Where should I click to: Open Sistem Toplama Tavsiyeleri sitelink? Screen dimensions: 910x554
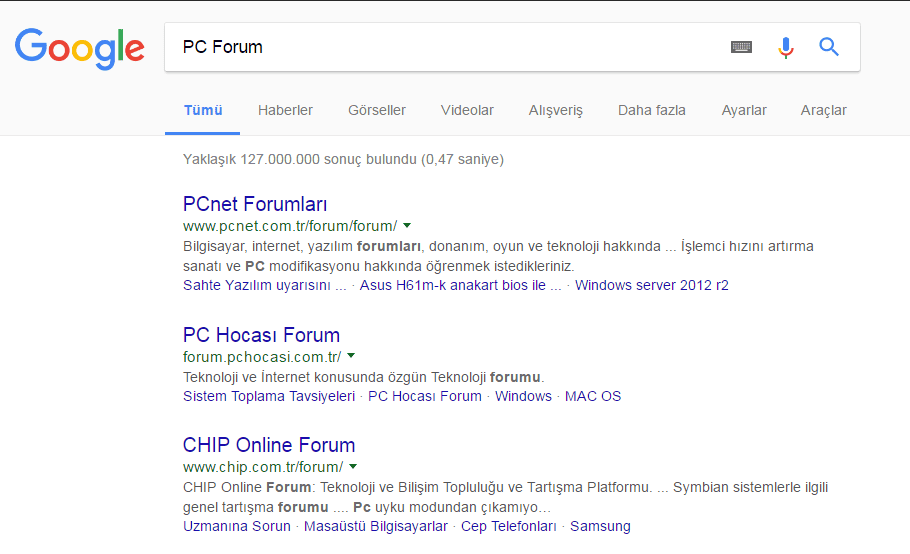[x=269, y=396]
